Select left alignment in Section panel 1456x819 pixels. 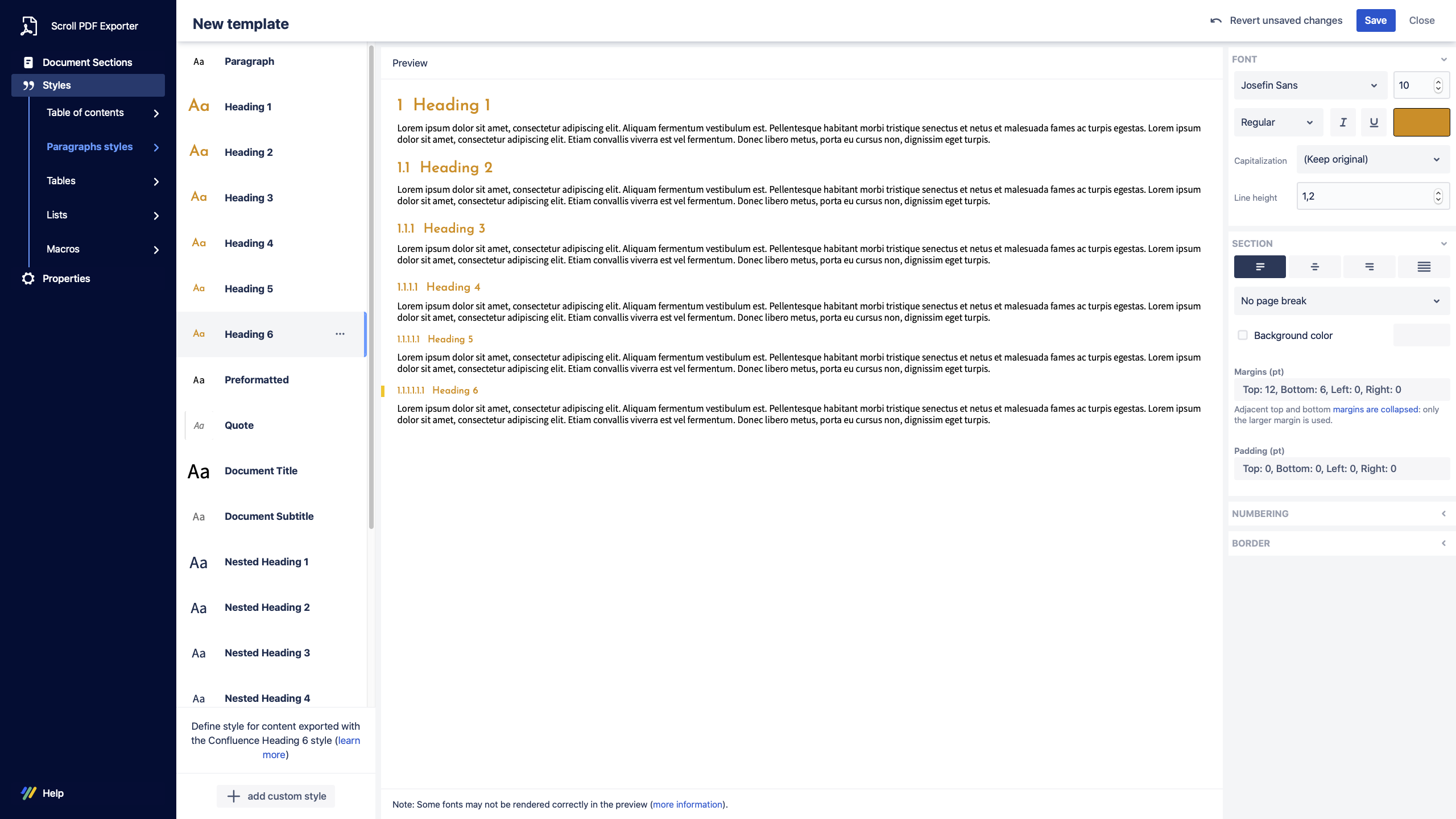coord(1259,266)
